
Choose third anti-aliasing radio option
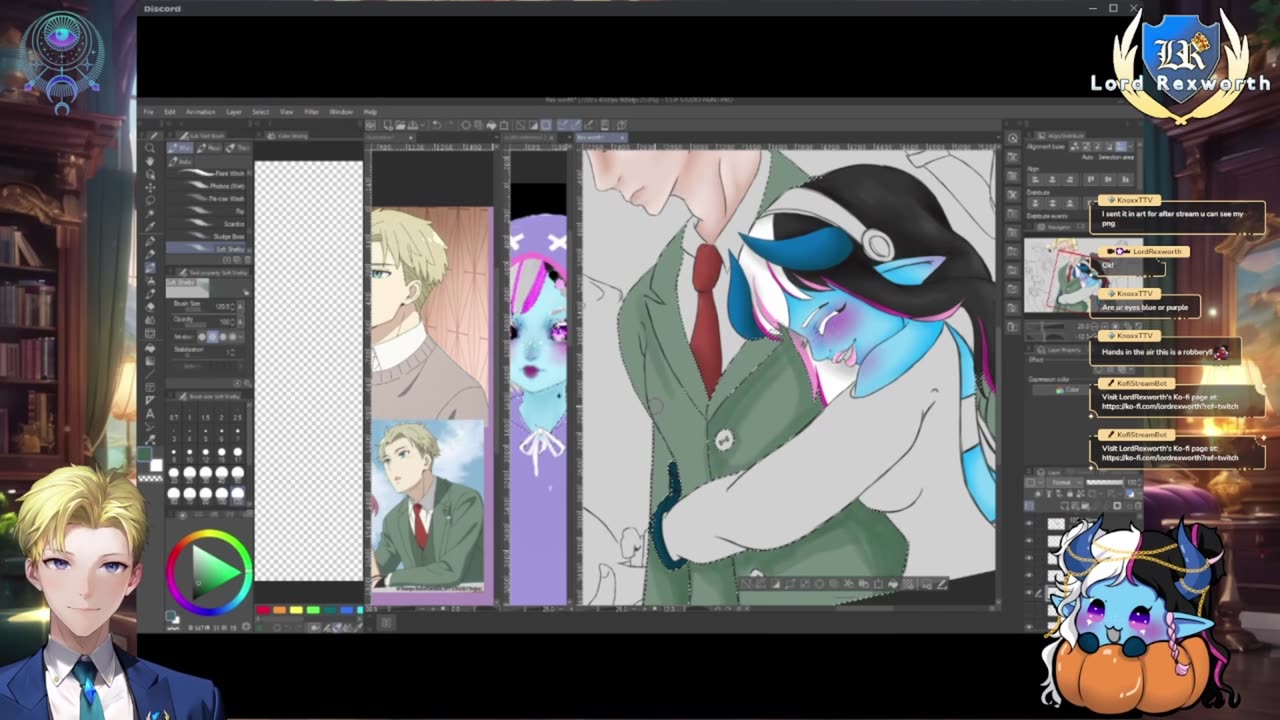[223, 337]
